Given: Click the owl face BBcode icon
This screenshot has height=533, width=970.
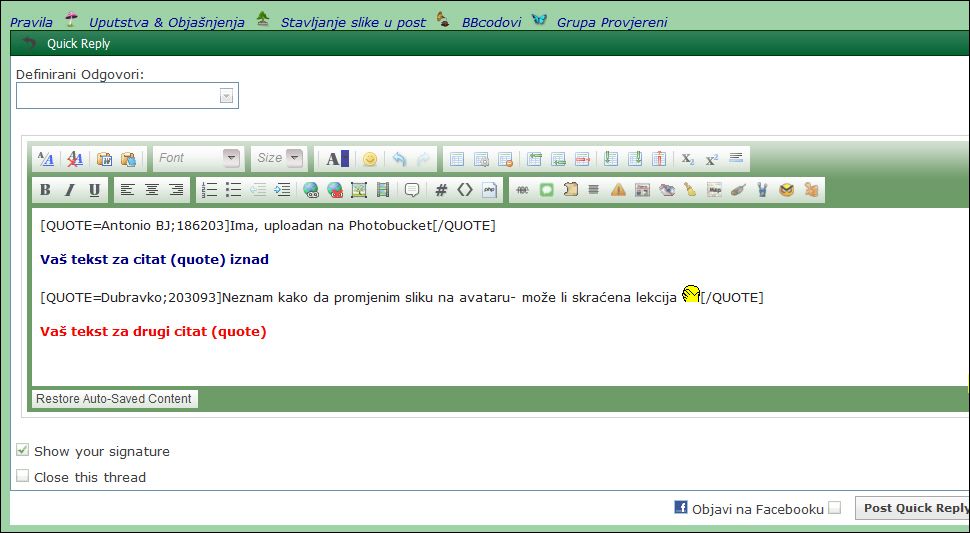Looking at the screenshot, I should [786, 190].
